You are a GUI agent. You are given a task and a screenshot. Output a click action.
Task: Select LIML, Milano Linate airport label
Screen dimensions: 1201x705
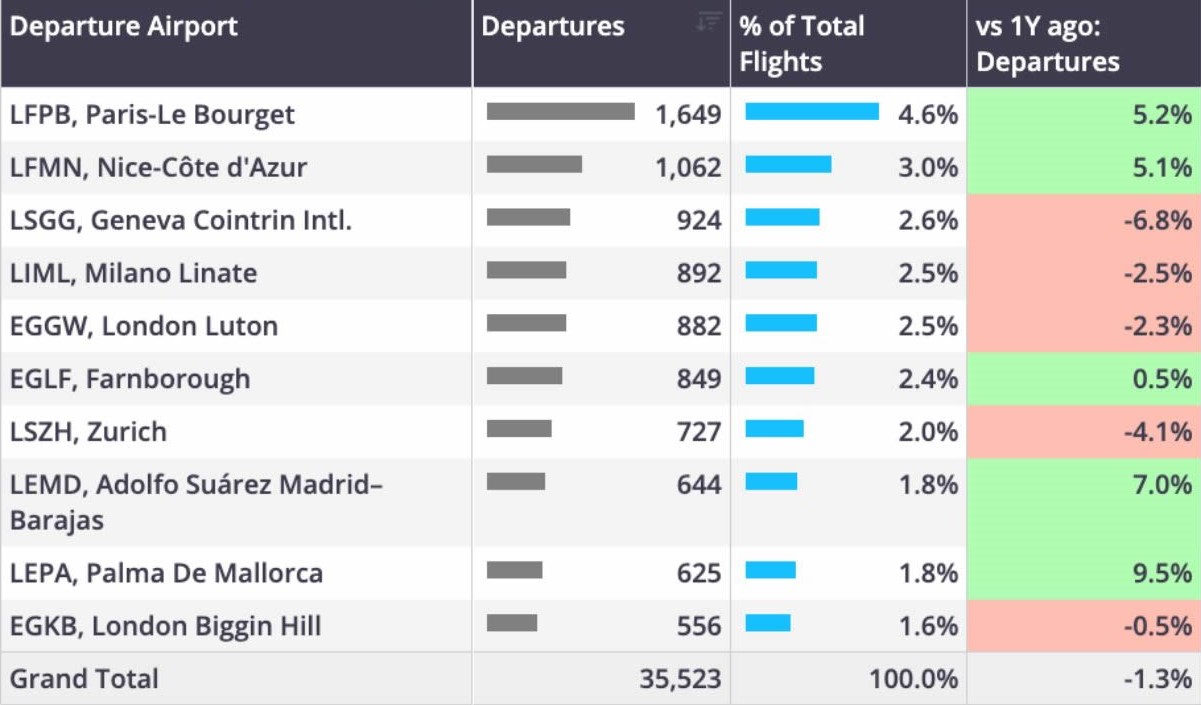point(133,273)
